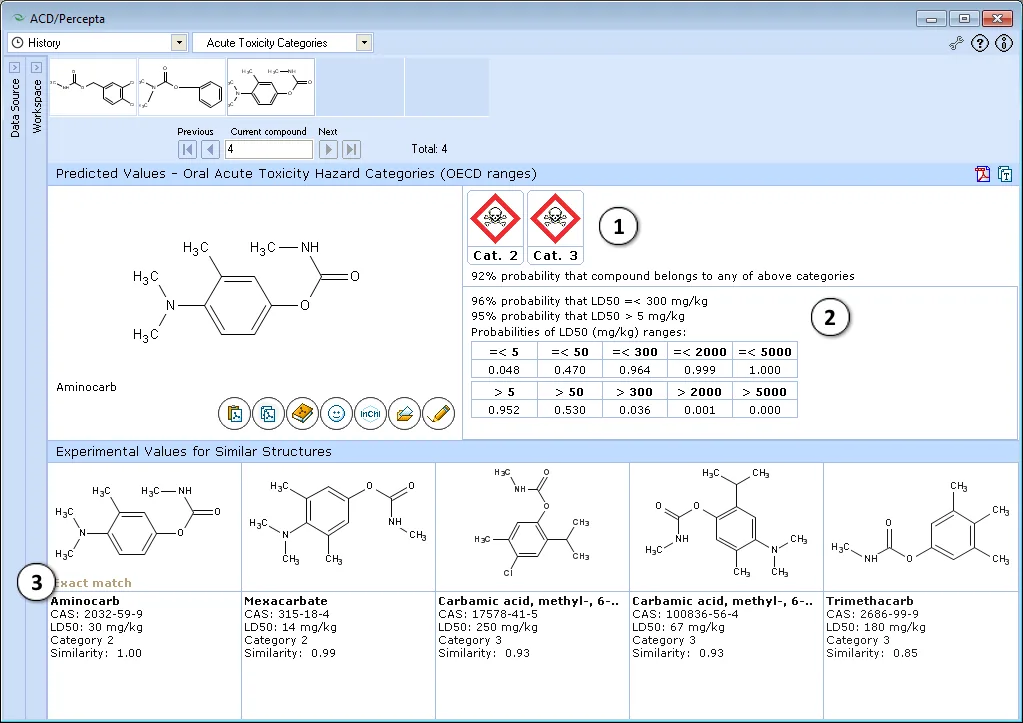Click the "LD50: 14 mg/kg" text

(x=290, y=627)
